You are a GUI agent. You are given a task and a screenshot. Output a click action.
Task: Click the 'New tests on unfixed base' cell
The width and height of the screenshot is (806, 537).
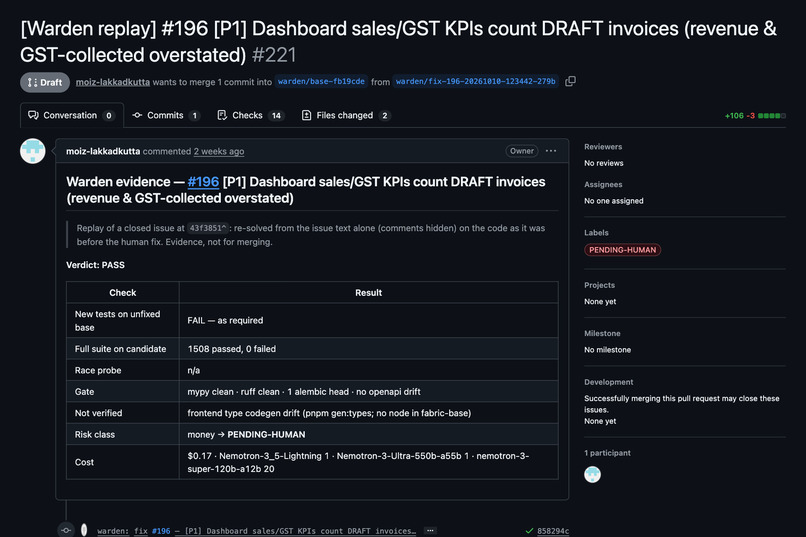(x=123, y=320)
